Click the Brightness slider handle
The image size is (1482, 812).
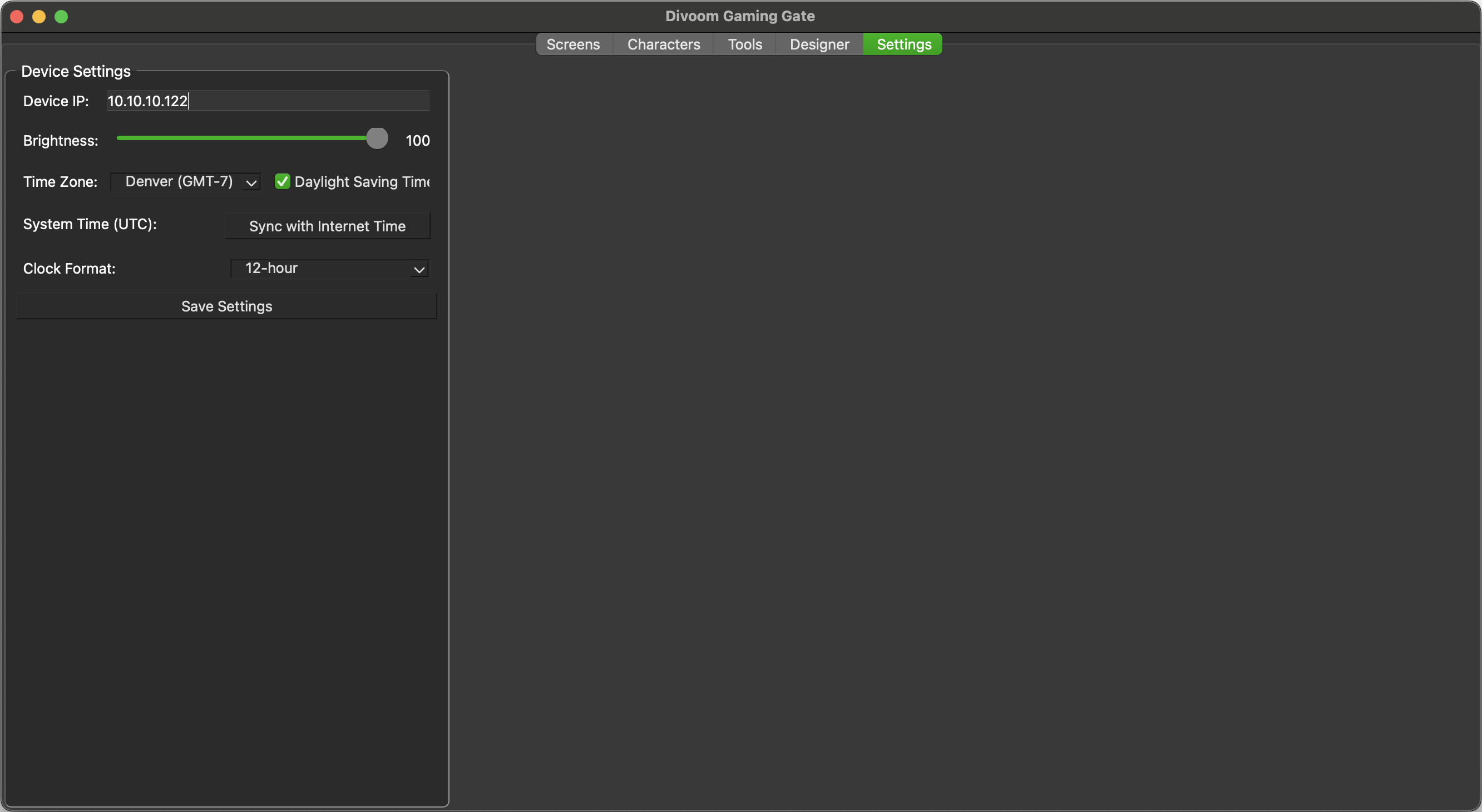pyautogui.click(x=377, y=138)
